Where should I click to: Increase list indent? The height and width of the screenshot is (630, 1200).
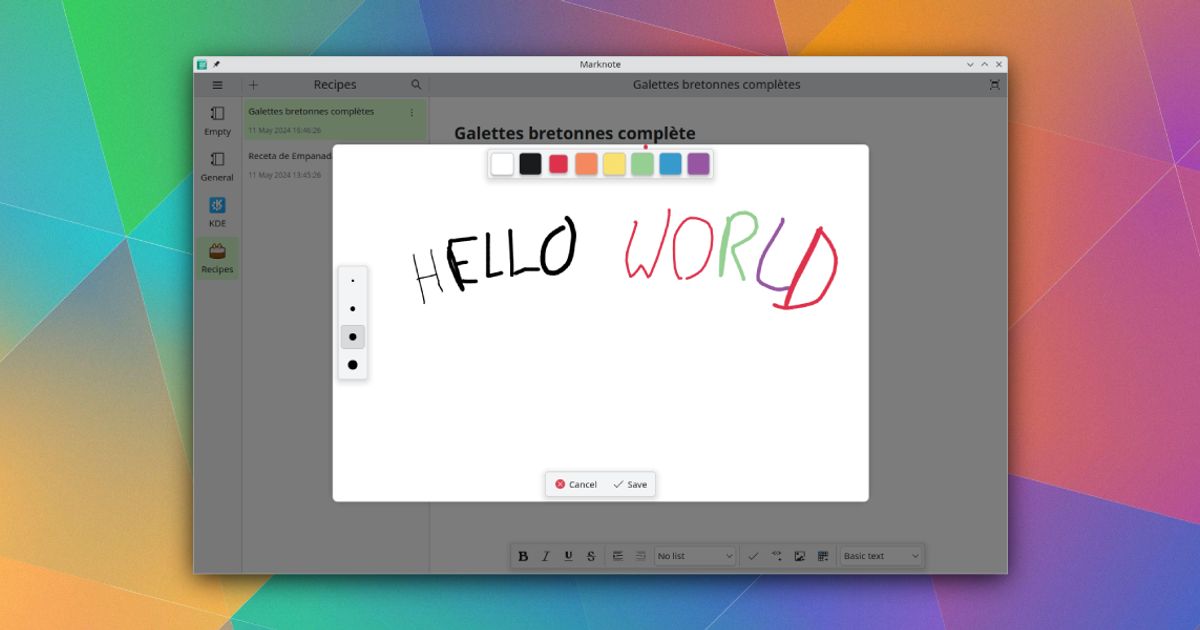[x=618, y=556]
